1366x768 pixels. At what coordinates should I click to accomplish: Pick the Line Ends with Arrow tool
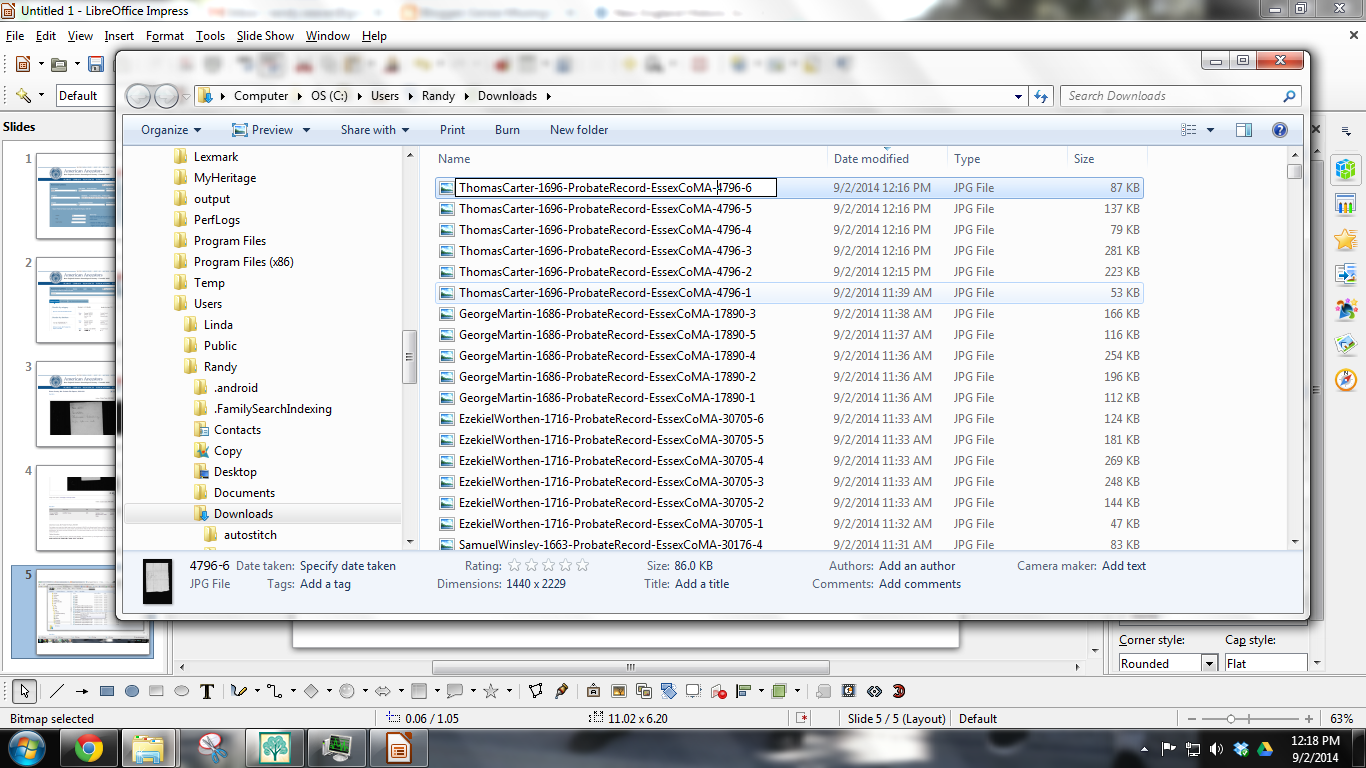point(82,690)
